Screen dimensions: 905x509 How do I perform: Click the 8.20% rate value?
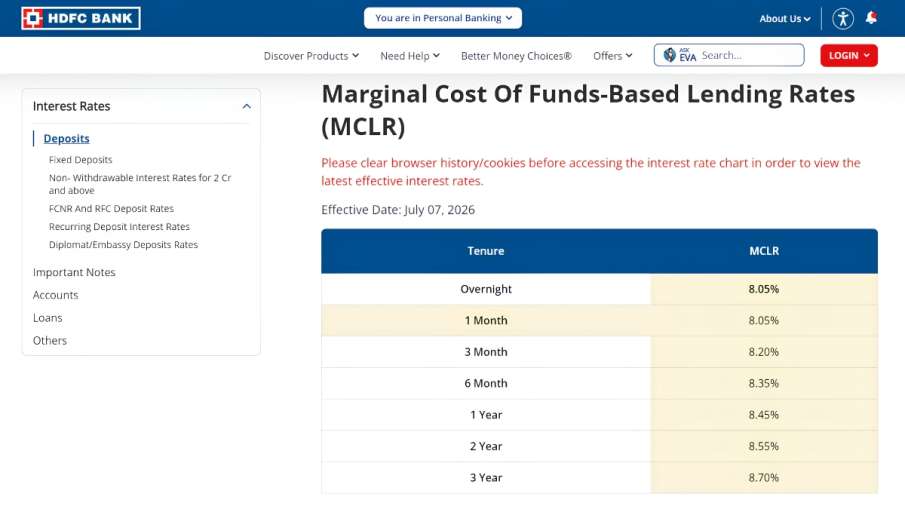[764, 352]
